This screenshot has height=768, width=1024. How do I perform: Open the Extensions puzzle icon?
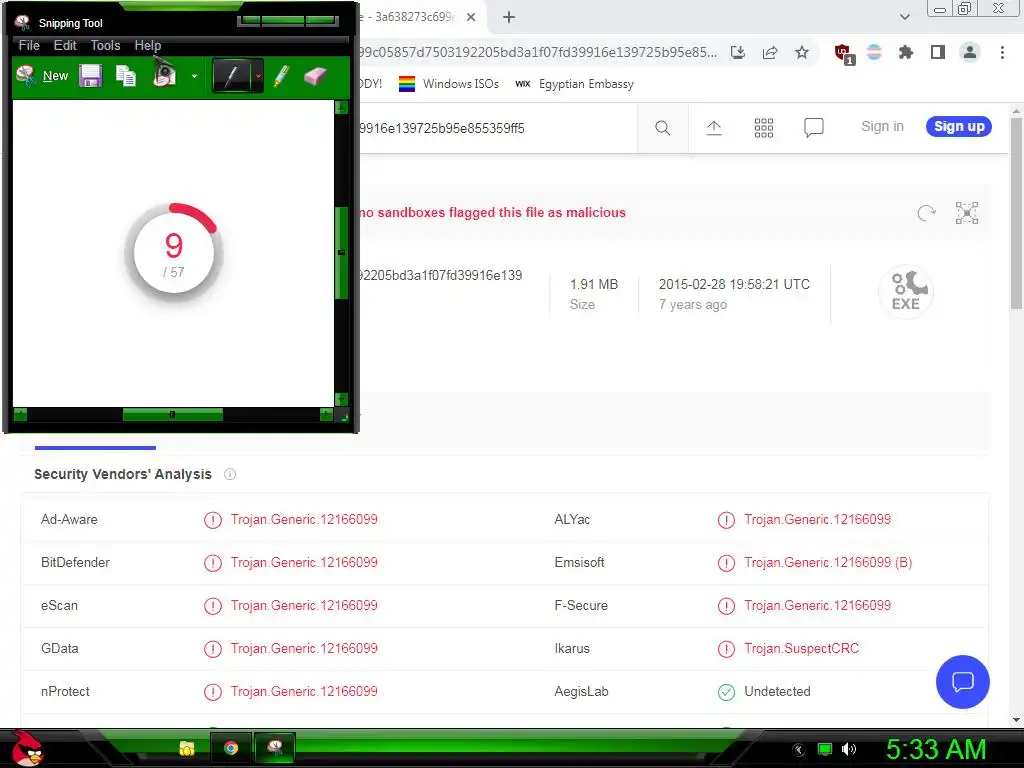point(905,52)
